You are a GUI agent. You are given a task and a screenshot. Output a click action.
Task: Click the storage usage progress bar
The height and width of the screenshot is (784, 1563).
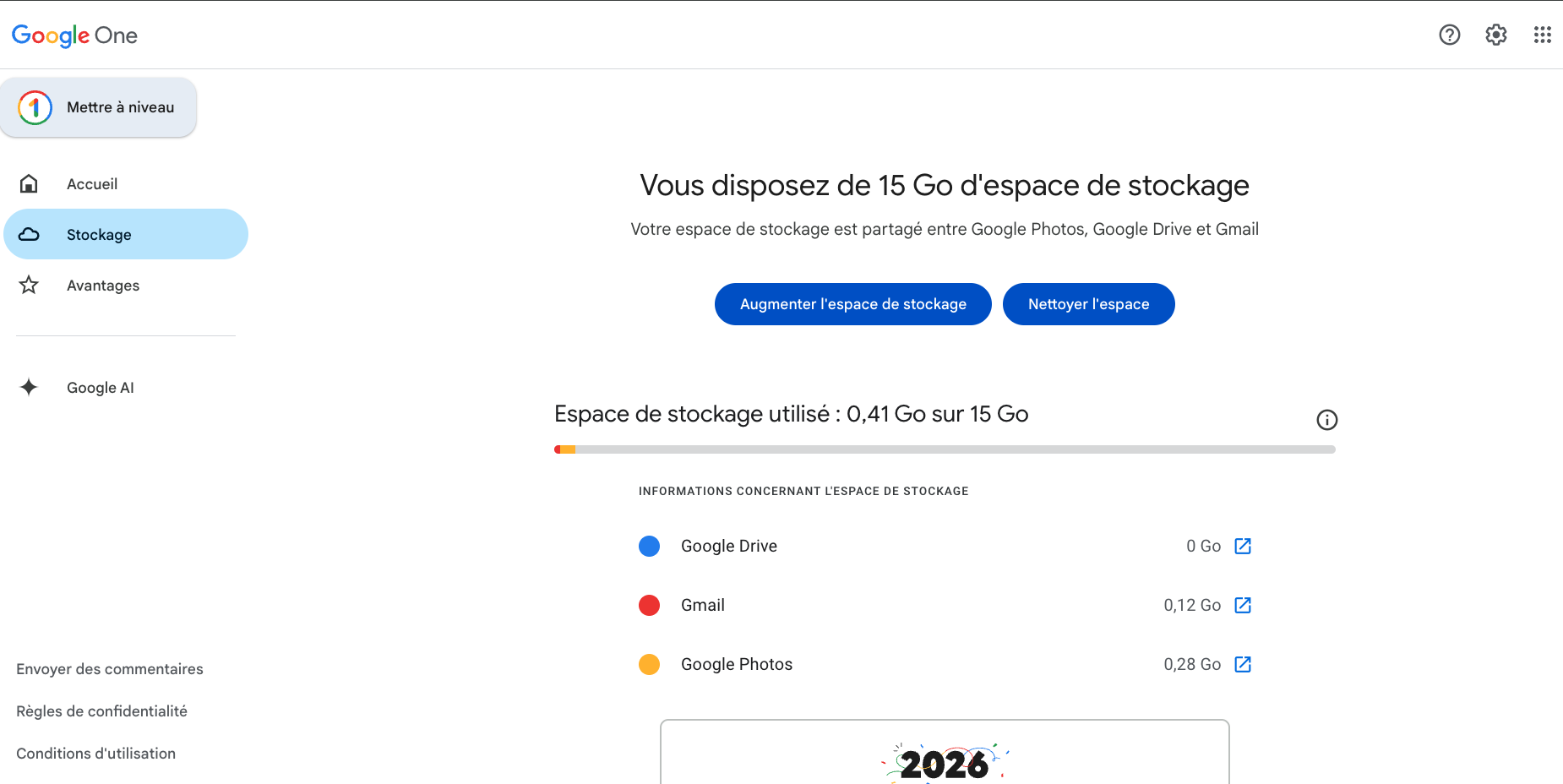tap(944, 449)
